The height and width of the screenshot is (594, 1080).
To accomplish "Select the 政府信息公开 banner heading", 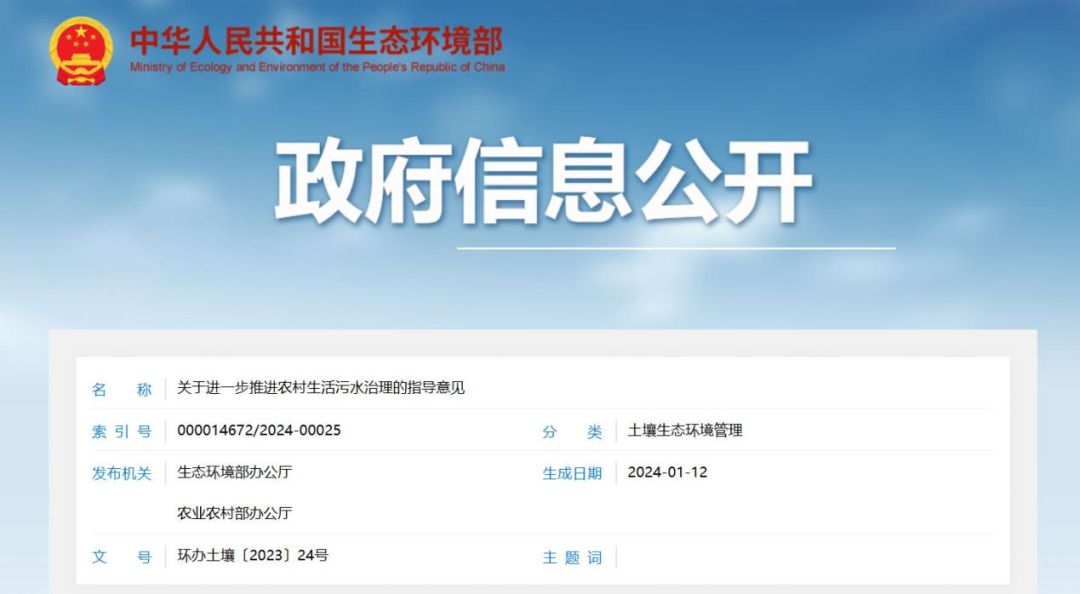I will point(543,182).
